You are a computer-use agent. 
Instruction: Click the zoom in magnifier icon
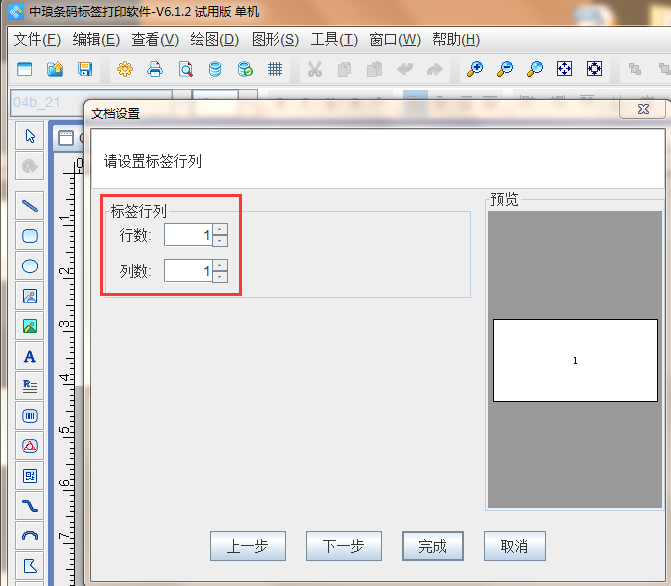(475, 69)
